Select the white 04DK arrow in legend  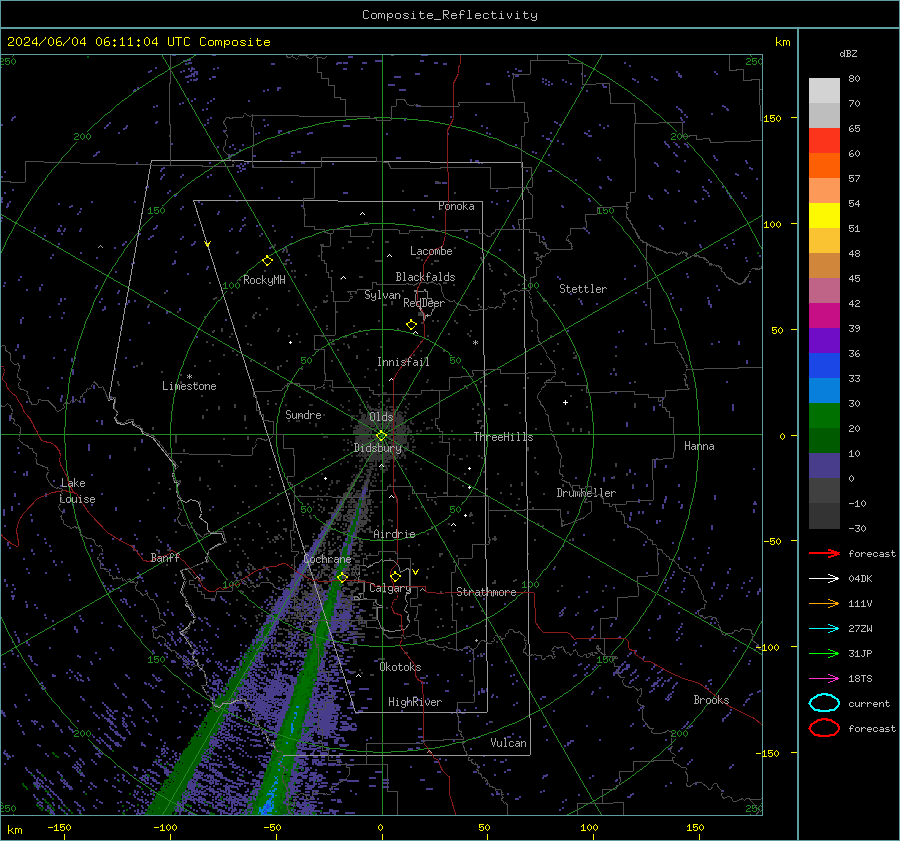pos(824,579)
